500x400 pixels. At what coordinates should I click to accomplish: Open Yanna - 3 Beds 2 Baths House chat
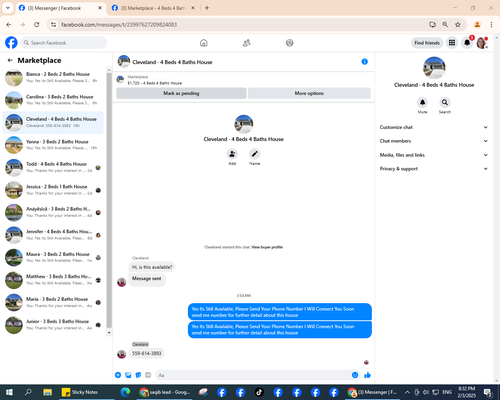[x=53, y=145]
